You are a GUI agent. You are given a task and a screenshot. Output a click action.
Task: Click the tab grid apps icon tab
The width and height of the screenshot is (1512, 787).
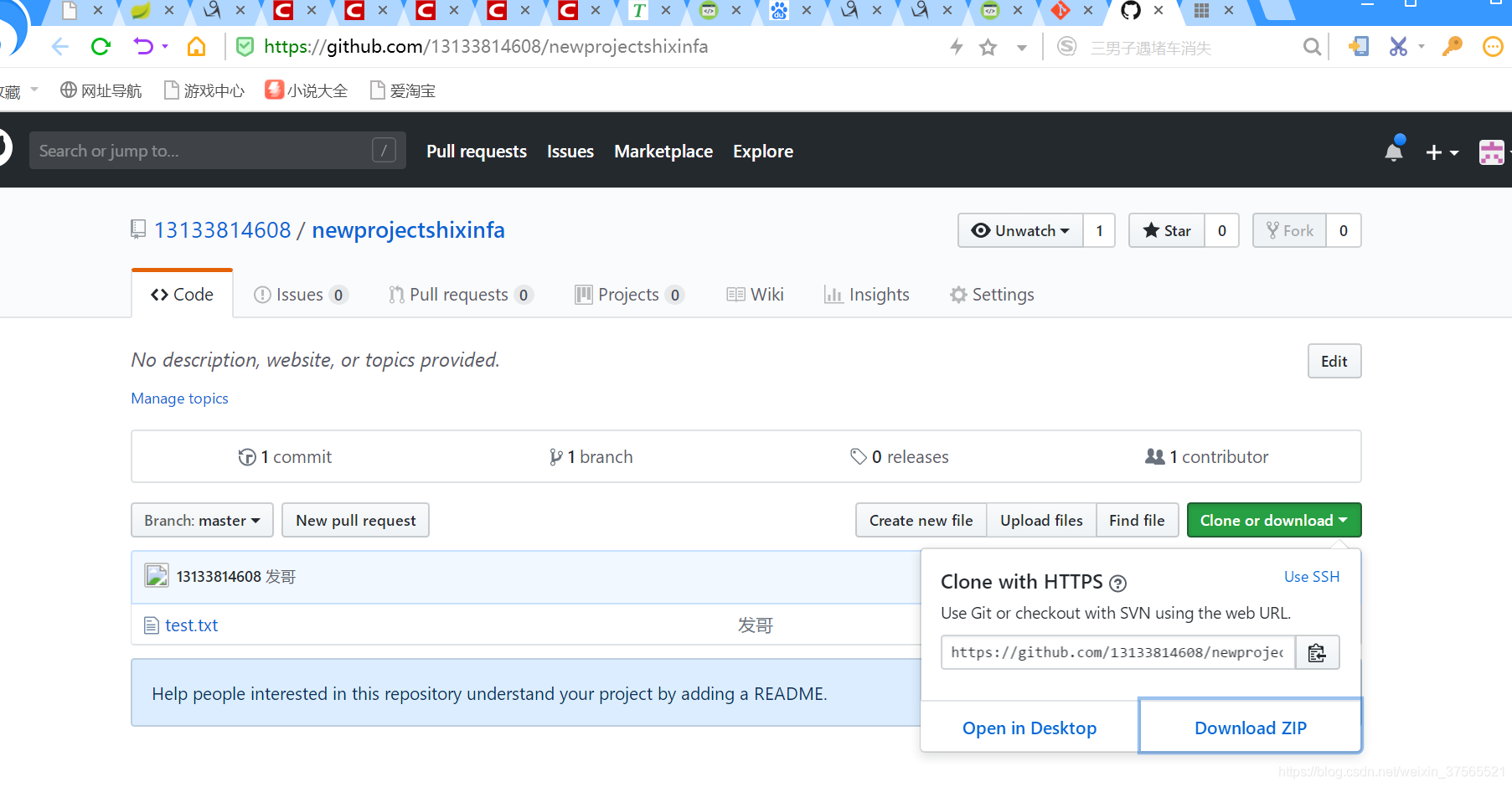(1201, 11)
